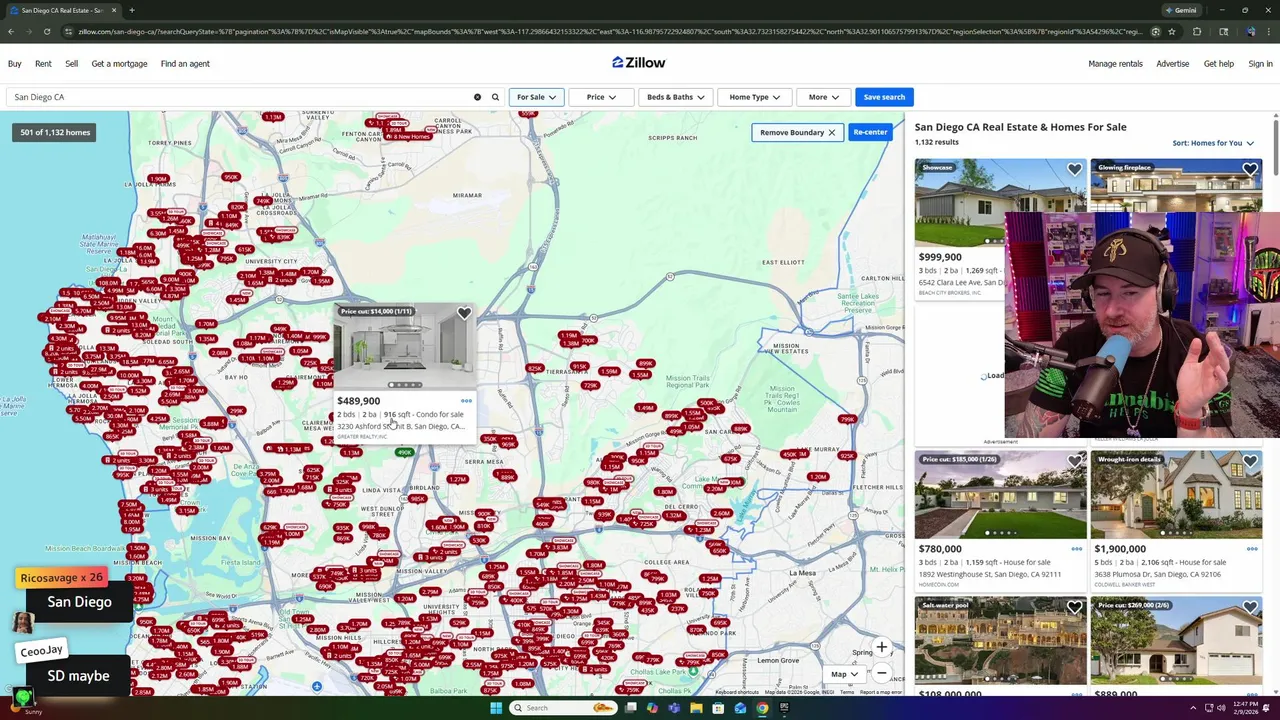Open more options on the $489,900 popup
Image resolution: width=1280 pixels, height=720 pixels.
[x=466, y=401]
